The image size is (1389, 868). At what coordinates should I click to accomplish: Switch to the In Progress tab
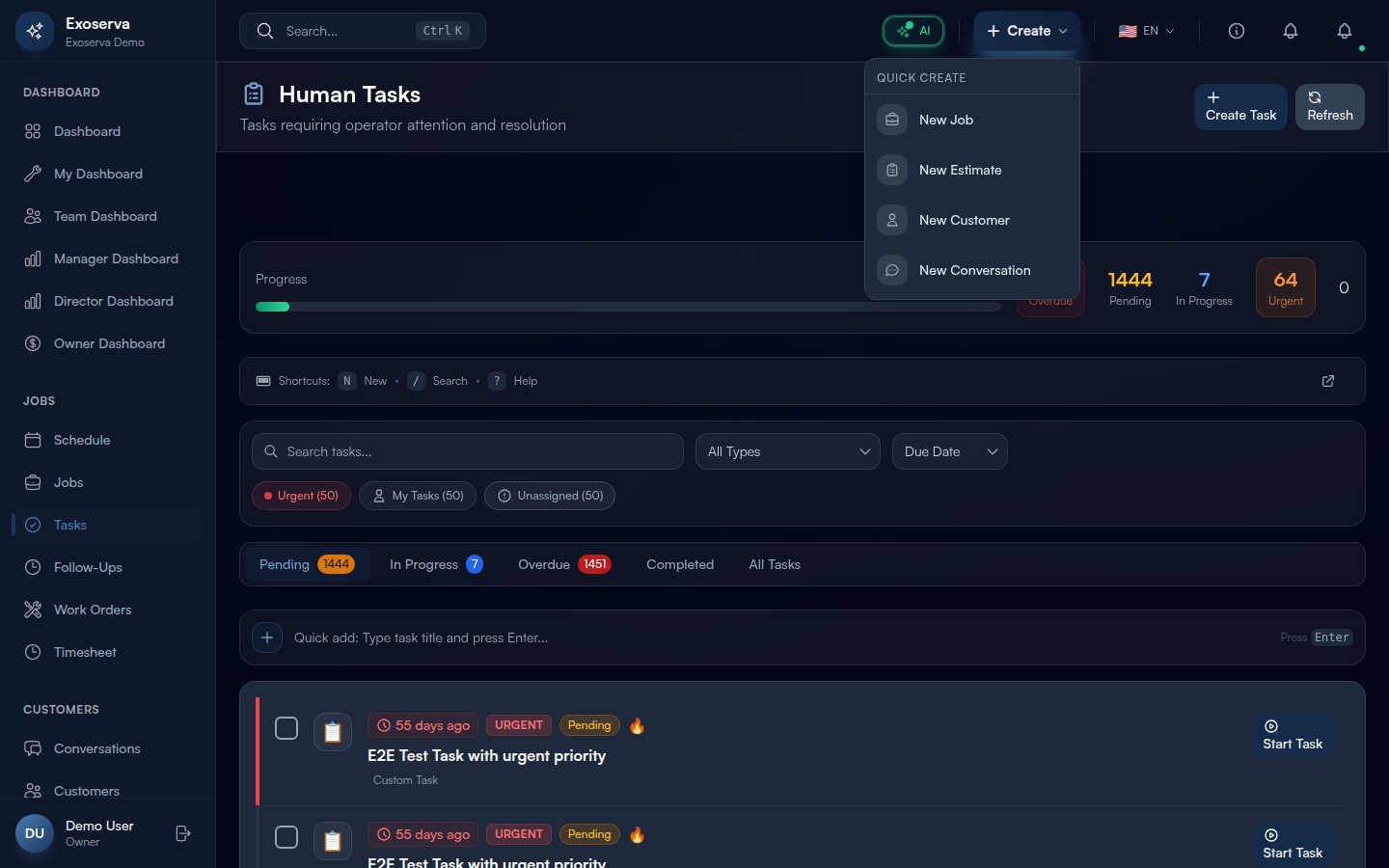pyautogui.click(x=435, y=564)
